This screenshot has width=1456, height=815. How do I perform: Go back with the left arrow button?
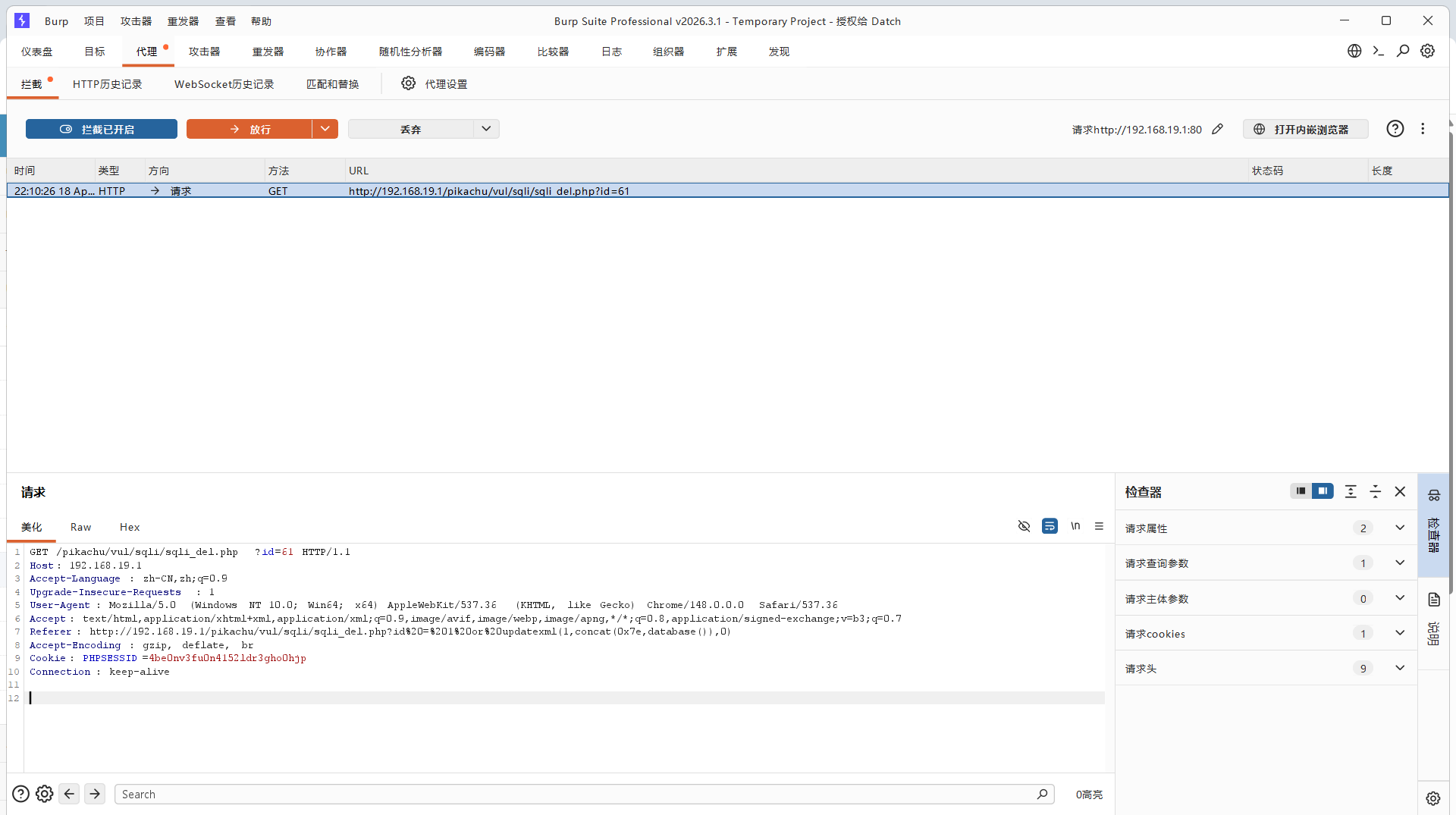pos(69,794)
